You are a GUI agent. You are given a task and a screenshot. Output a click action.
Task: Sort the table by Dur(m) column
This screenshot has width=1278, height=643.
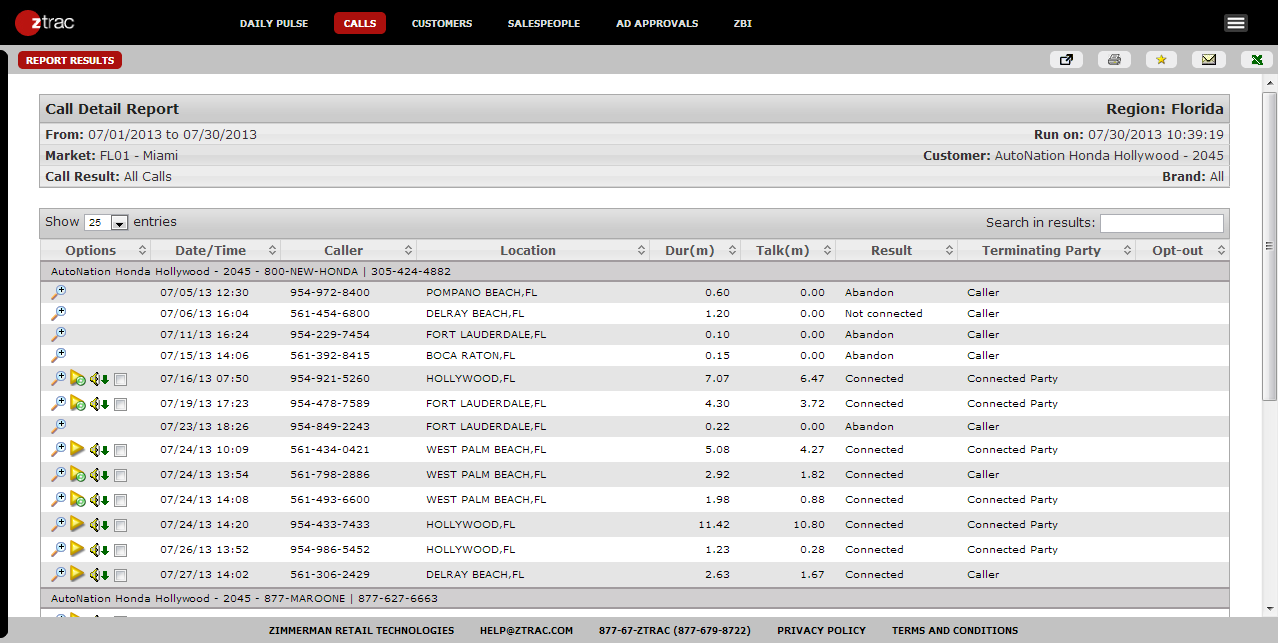[x=695, y=250]
